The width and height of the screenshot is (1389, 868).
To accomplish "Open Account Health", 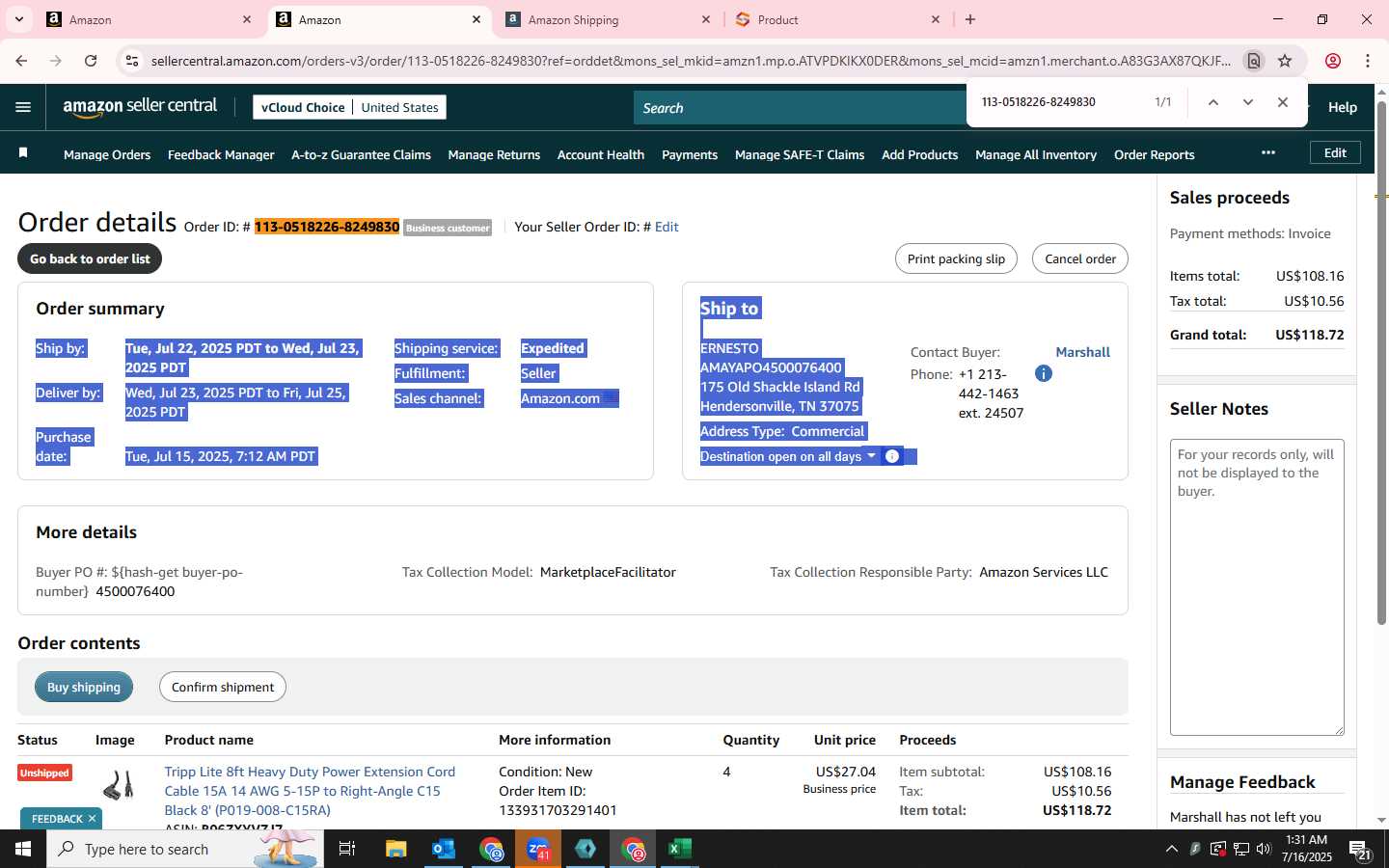I will tap(601, 154).
